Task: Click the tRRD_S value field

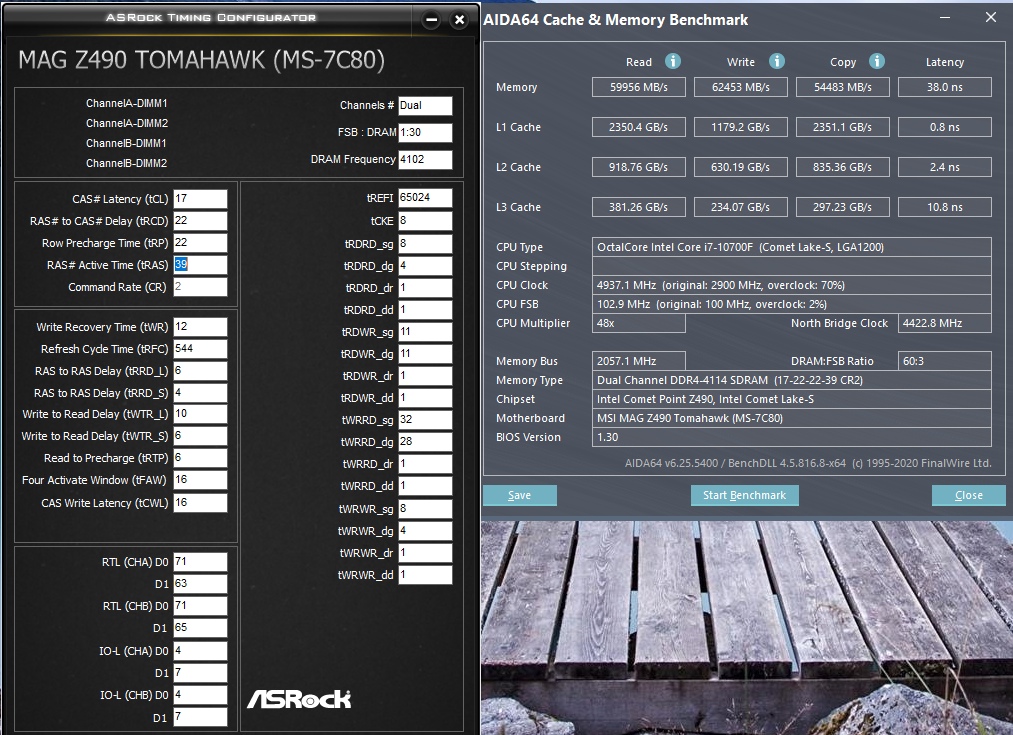Action: (x=200, y=393)
